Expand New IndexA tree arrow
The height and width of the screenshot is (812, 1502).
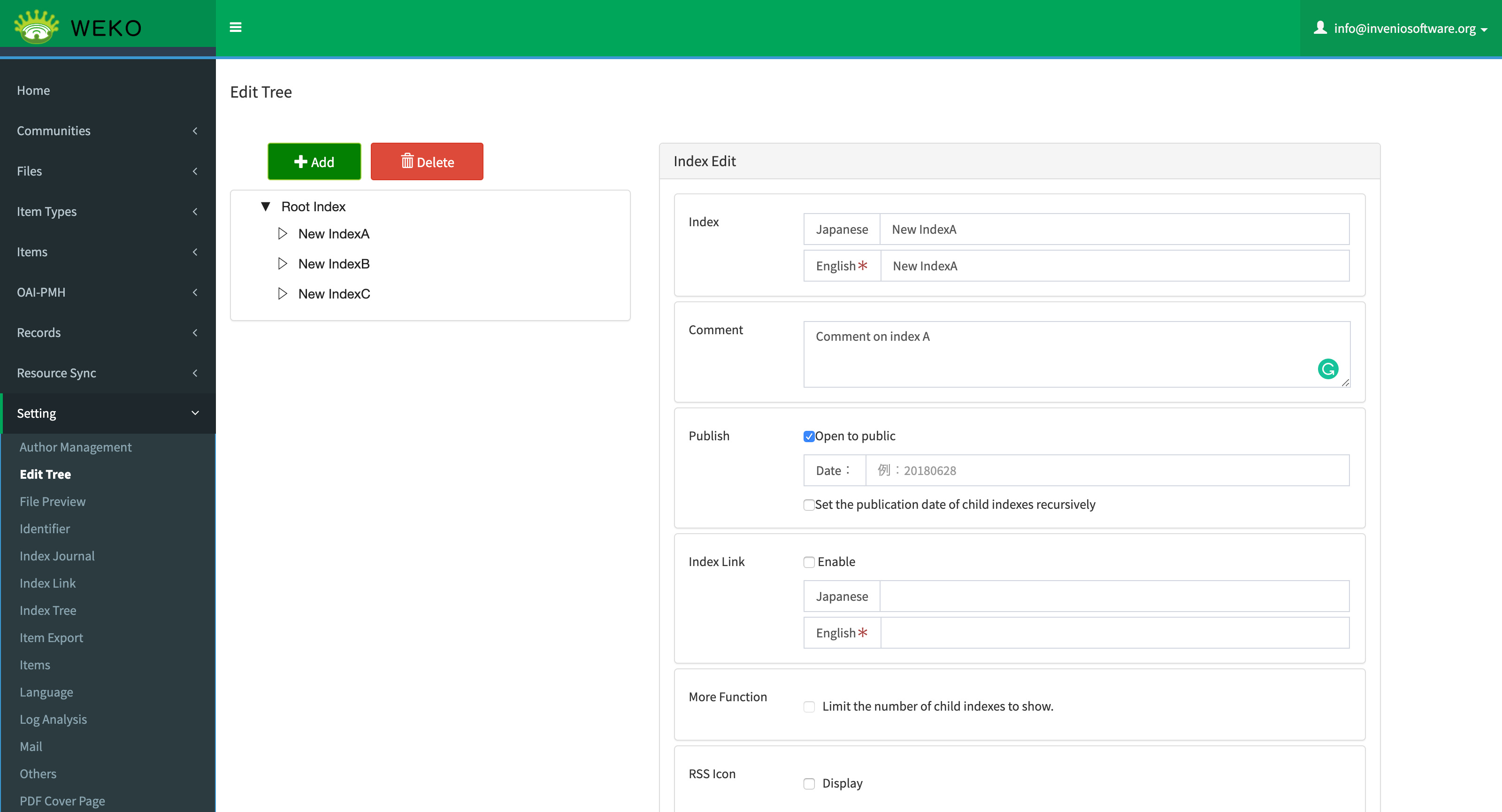283,234
